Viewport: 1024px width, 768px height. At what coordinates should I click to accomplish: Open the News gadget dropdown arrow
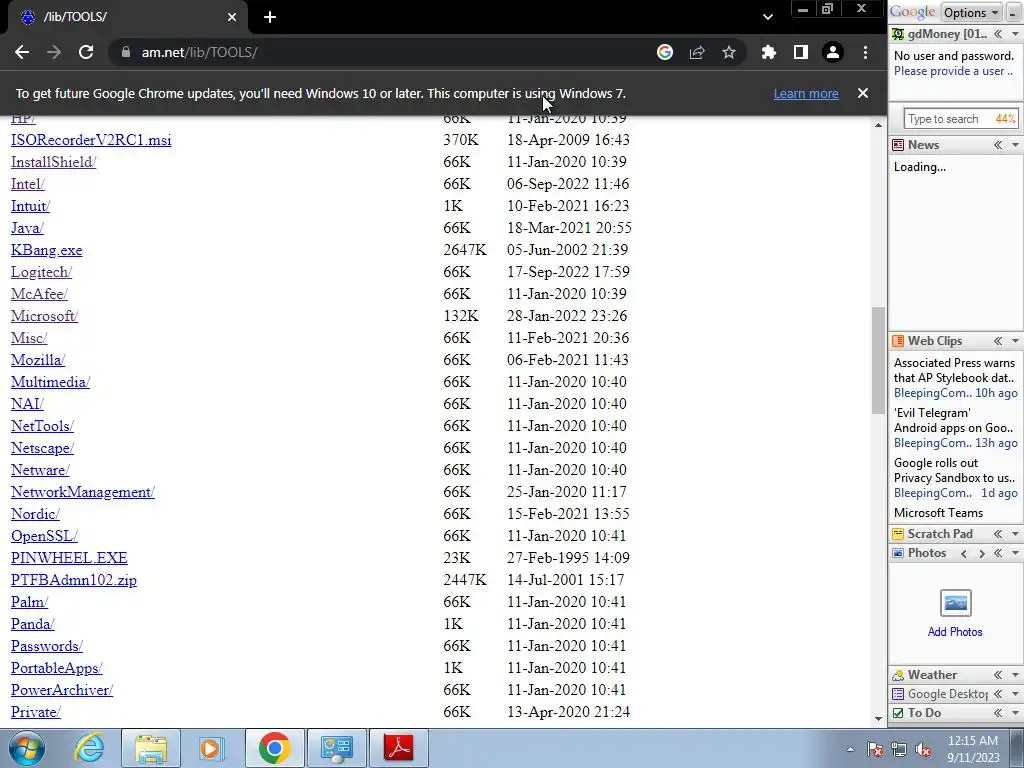click(1015, 145)
